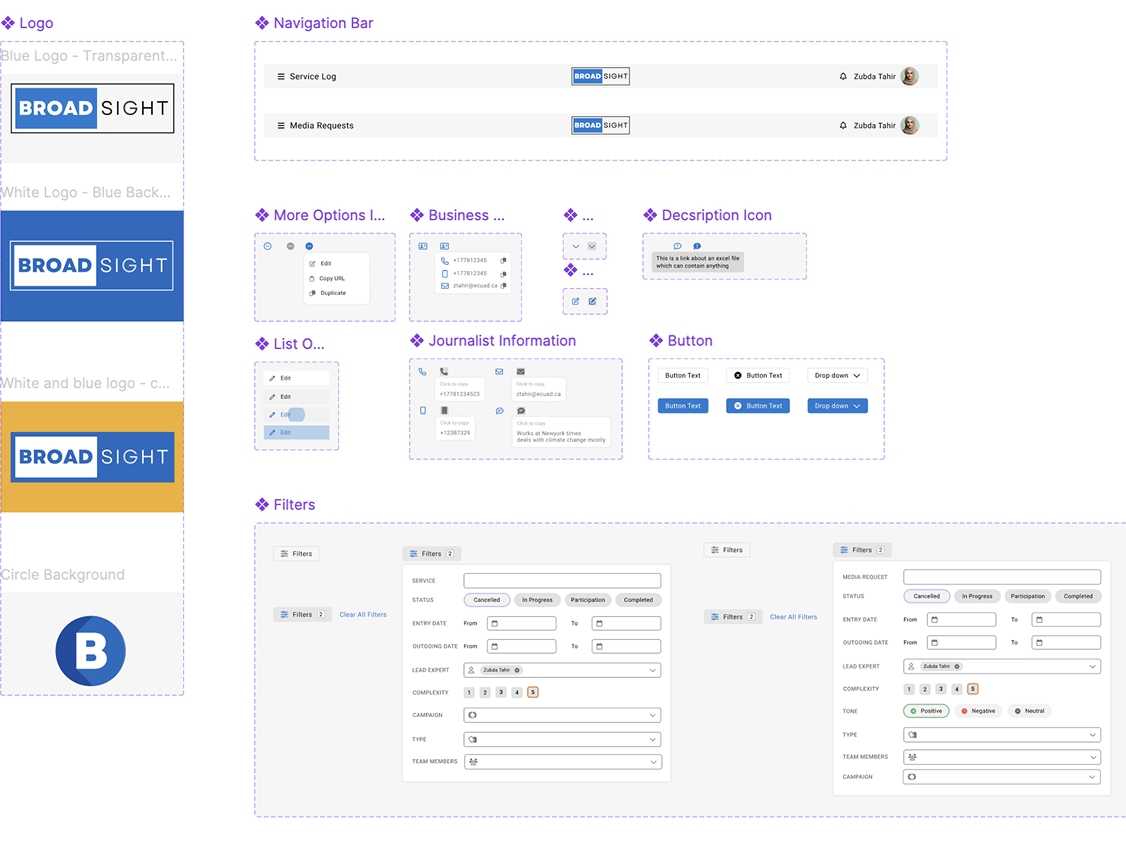This screenshot has width=1126, height=843.
Task: Click the Media Request text input field
Action: pyautogui.click(x=1002, y=577)
